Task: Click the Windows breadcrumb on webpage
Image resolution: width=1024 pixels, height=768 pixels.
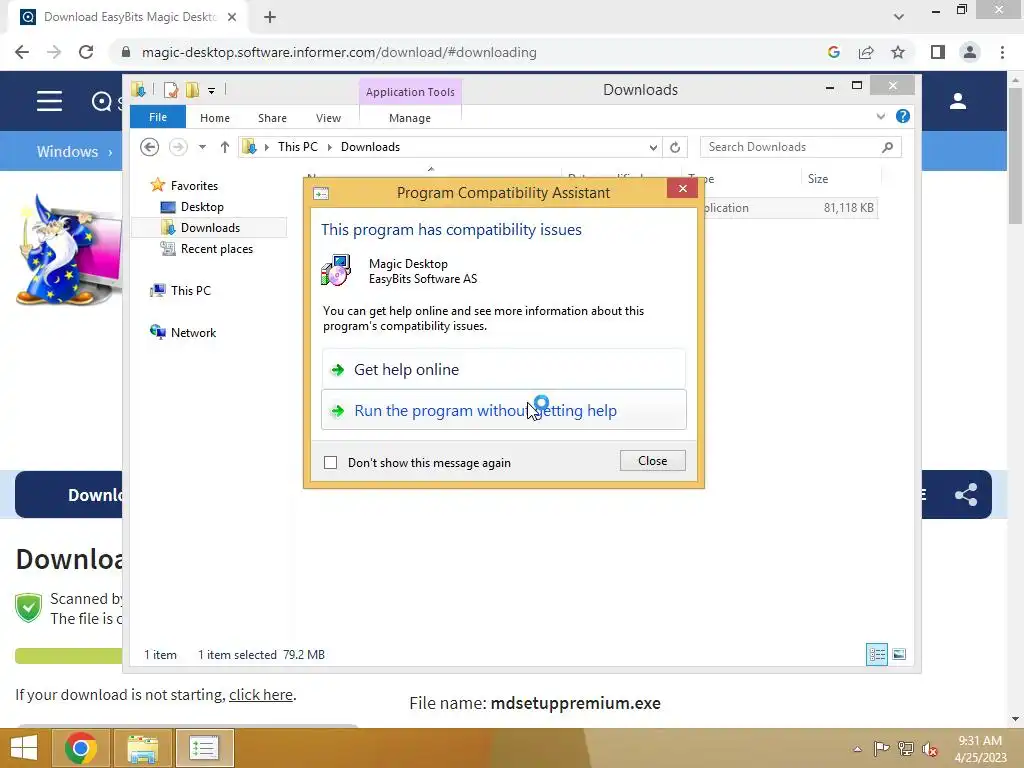Action: [67, 152]
